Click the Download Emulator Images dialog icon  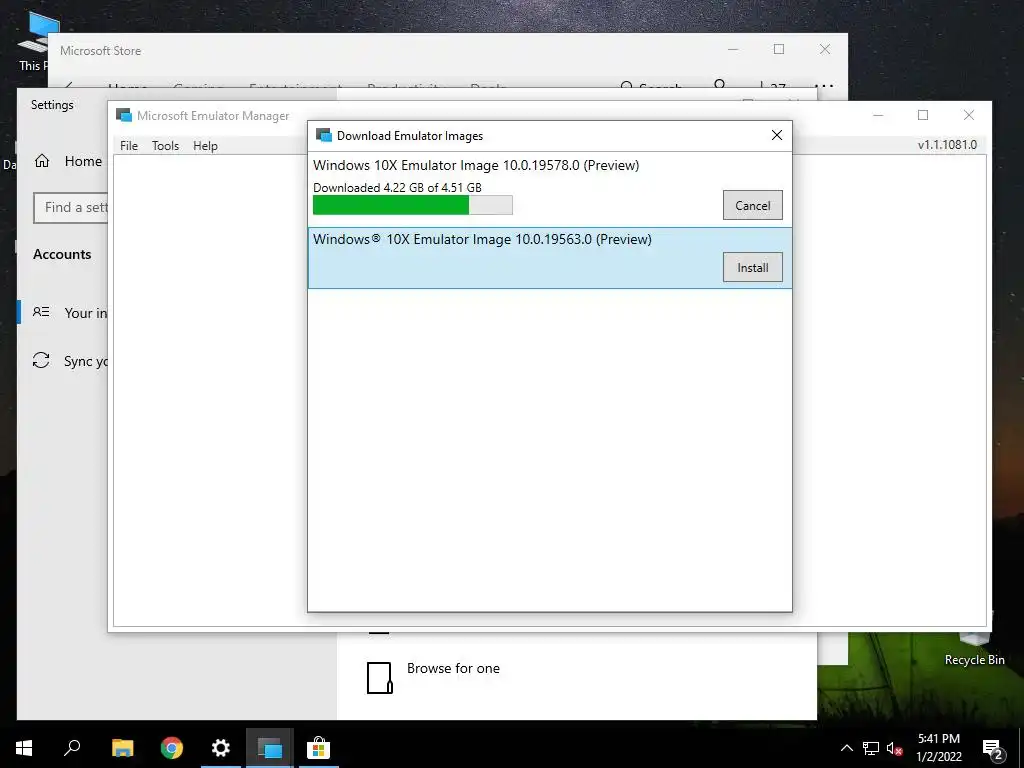tap(323, 135)
